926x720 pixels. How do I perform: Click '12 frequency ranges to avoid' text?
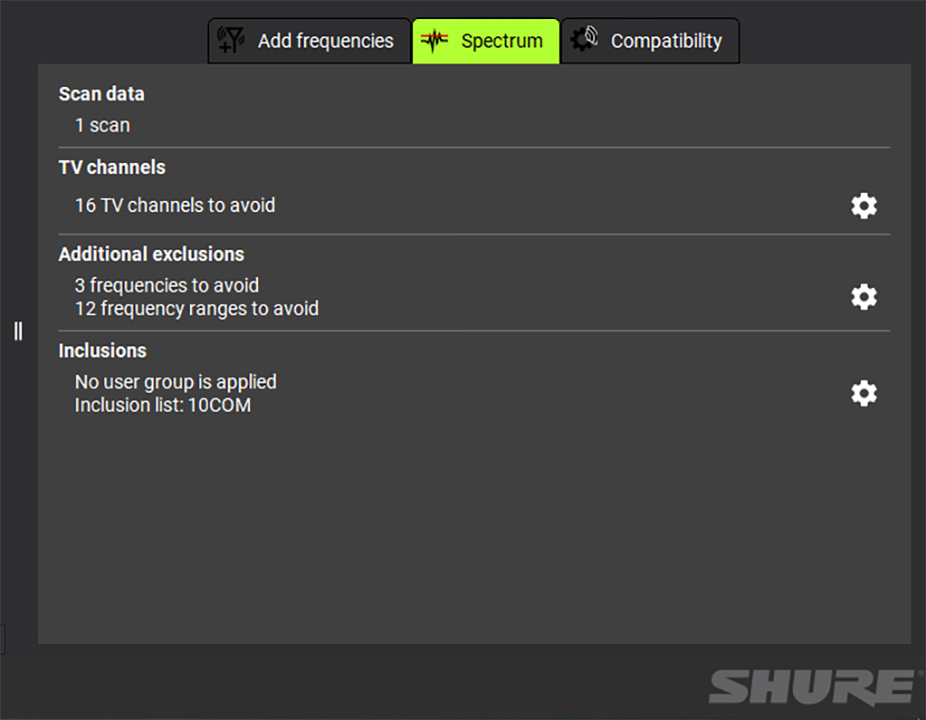point(197,308)
